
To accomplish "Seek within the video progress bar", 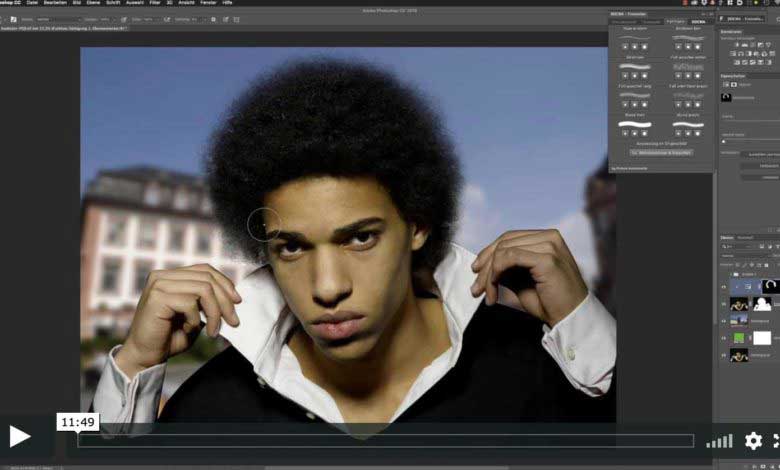I will (386, 441).
